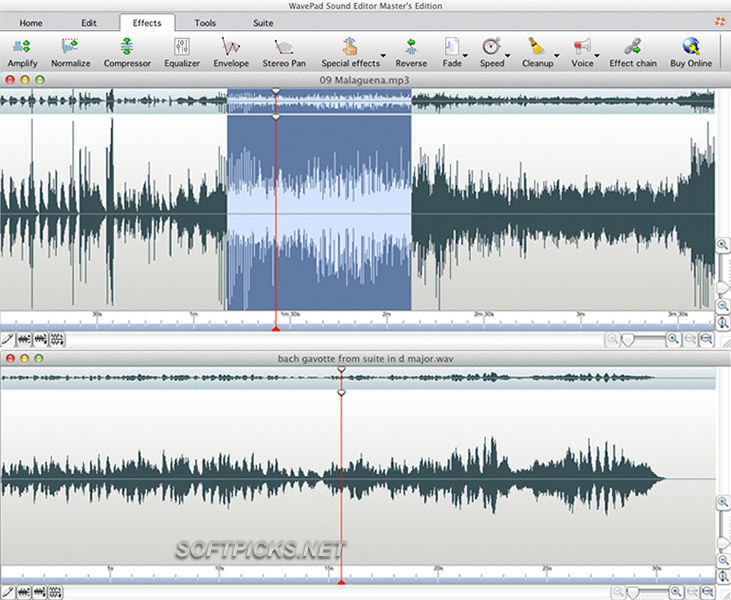Adjust vertical zoom slider in Malaguena window
Image resolution: width=731 pixels, height=600 pixels.
pos(723,290)
